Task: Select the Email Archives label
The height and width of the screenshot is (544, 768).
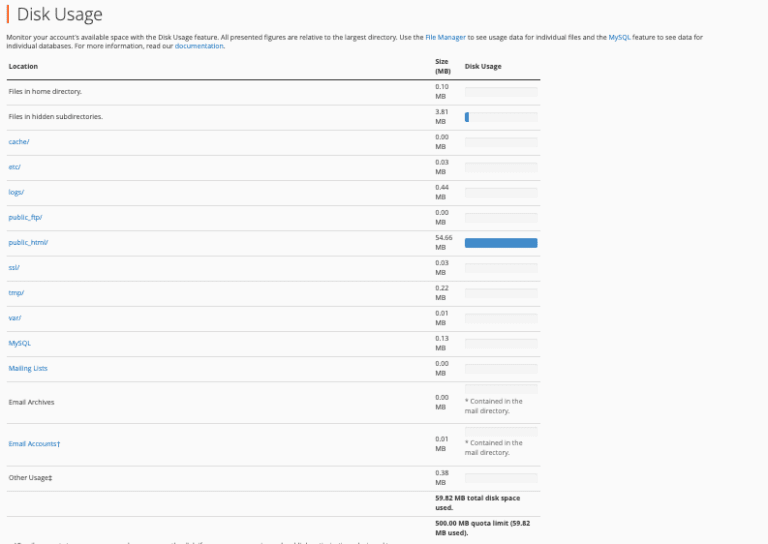Action: point(31,402)
